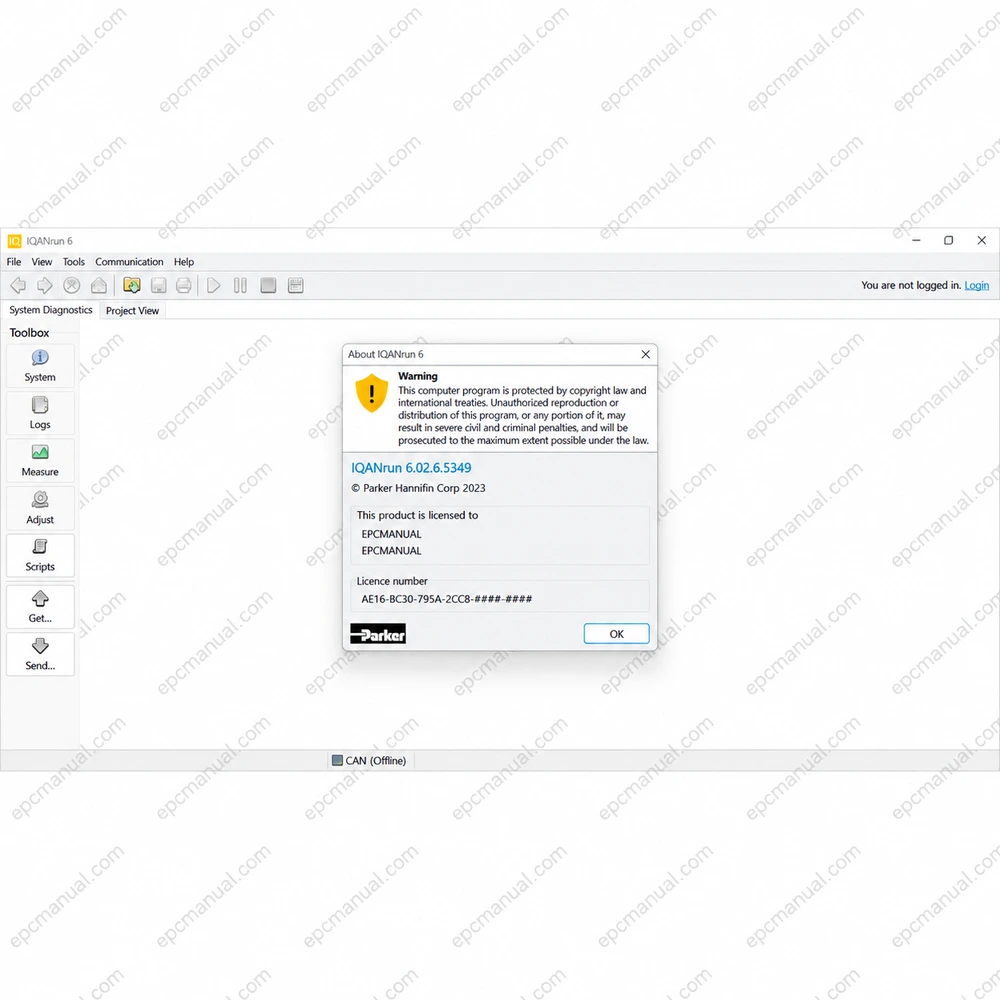The height and width of the screenshot is (1000, 1000).
Task: Open the File menu
Action: coord(14,262)
